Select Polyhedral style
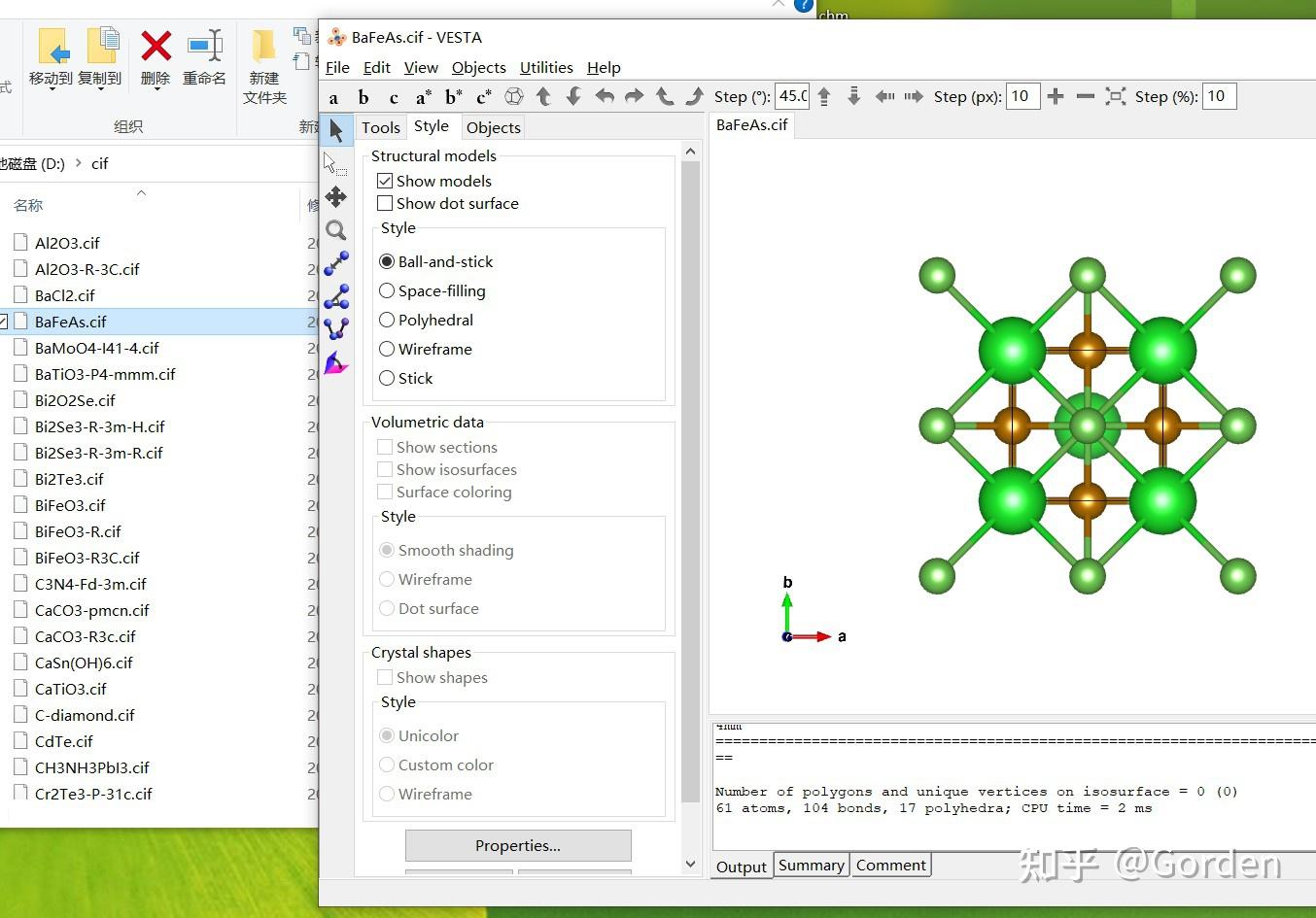Image resolution: width=1316 pixels, height=918 pixels. [387, 320]
